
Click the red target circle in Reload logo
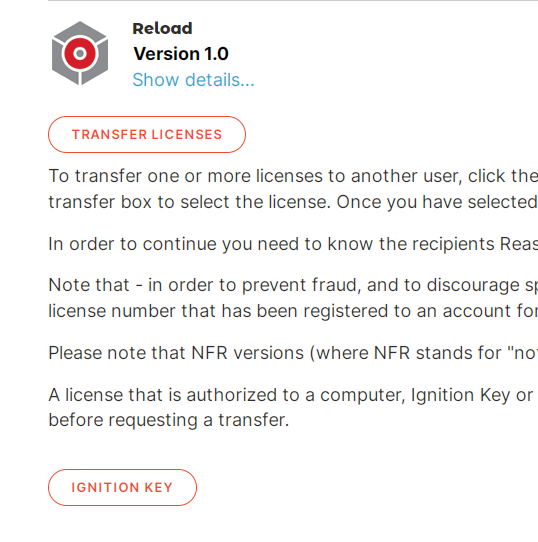(80, 53)
